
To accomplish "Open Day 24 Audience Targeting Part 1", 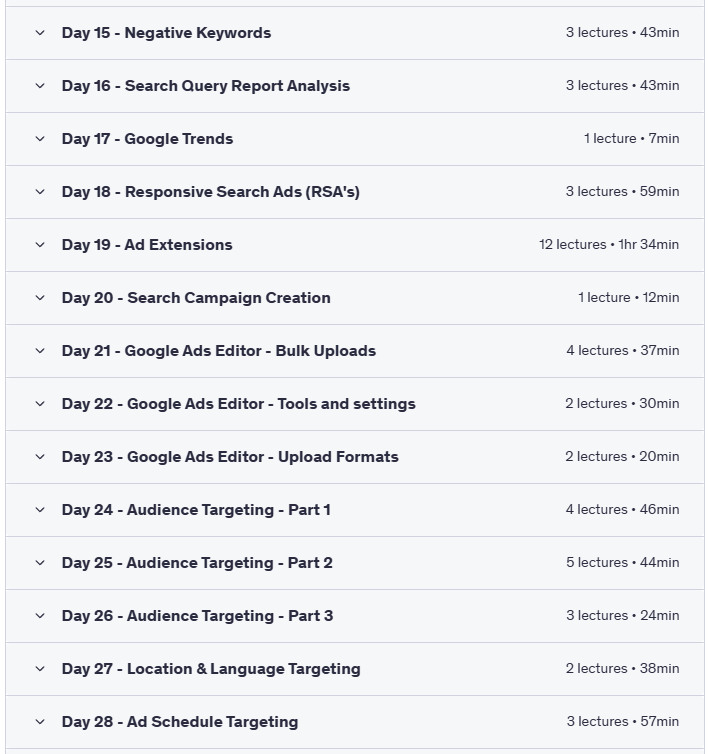I will 196,510.
